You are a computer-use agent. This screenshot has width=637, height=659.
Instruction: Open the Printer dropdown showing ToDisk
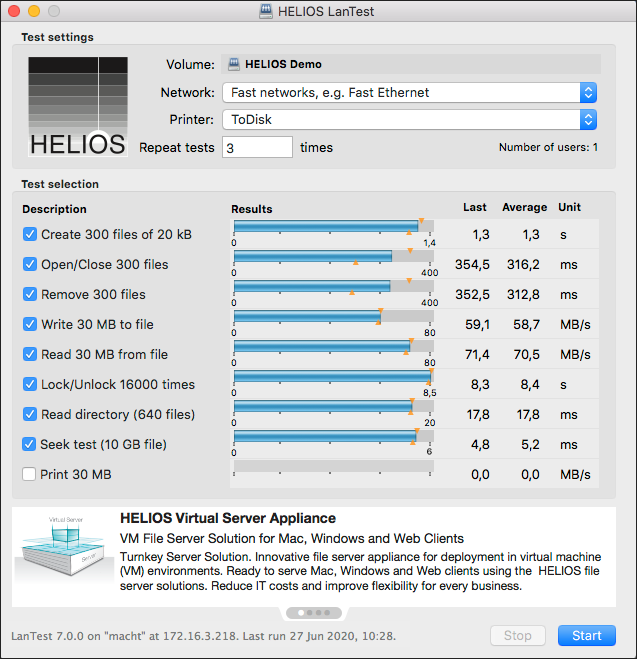(410, 120)
